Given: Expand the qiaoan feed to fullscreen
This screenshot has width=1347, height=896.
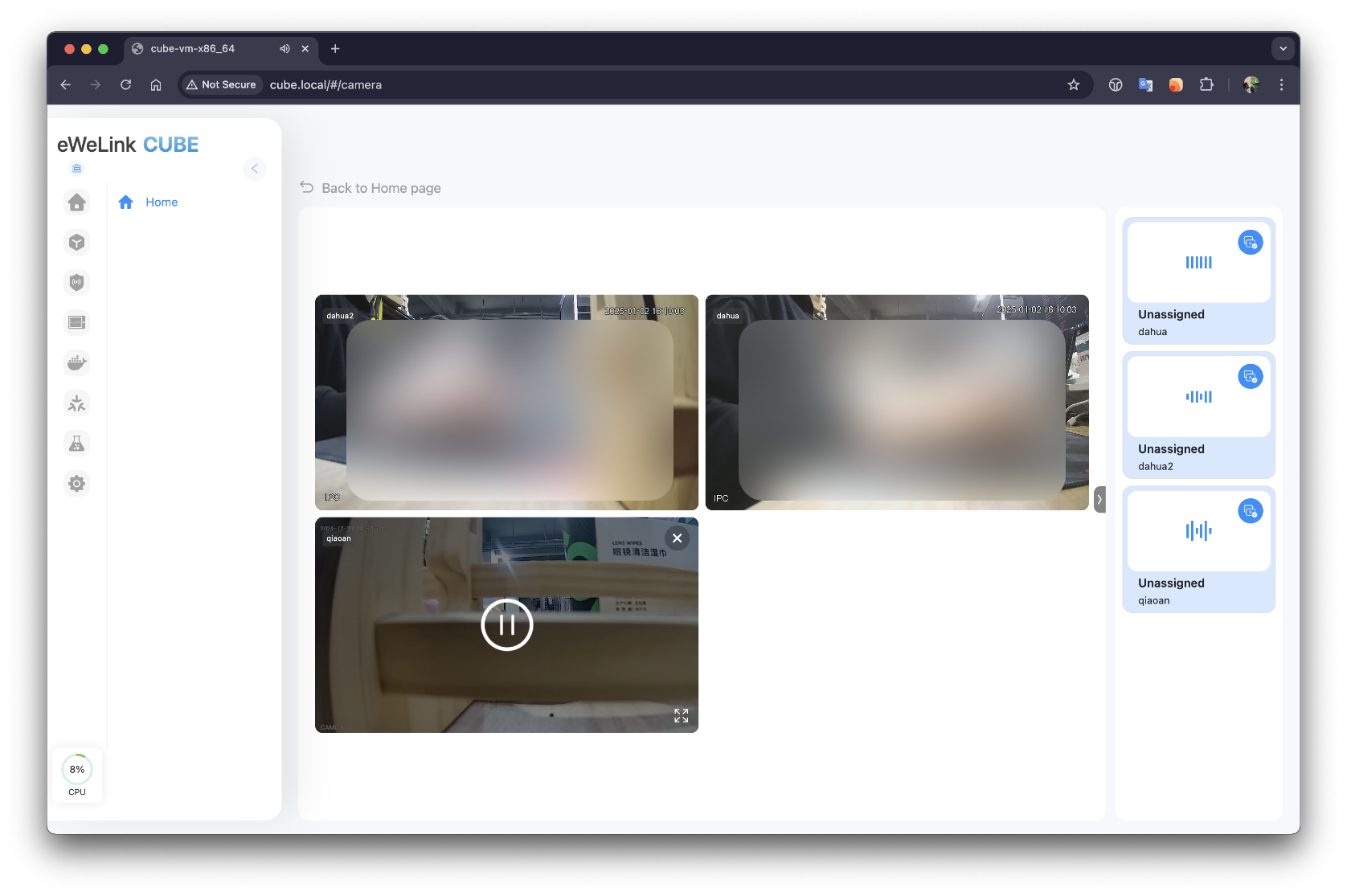Looking at the screenshot, I should click(x=681, y=716).
